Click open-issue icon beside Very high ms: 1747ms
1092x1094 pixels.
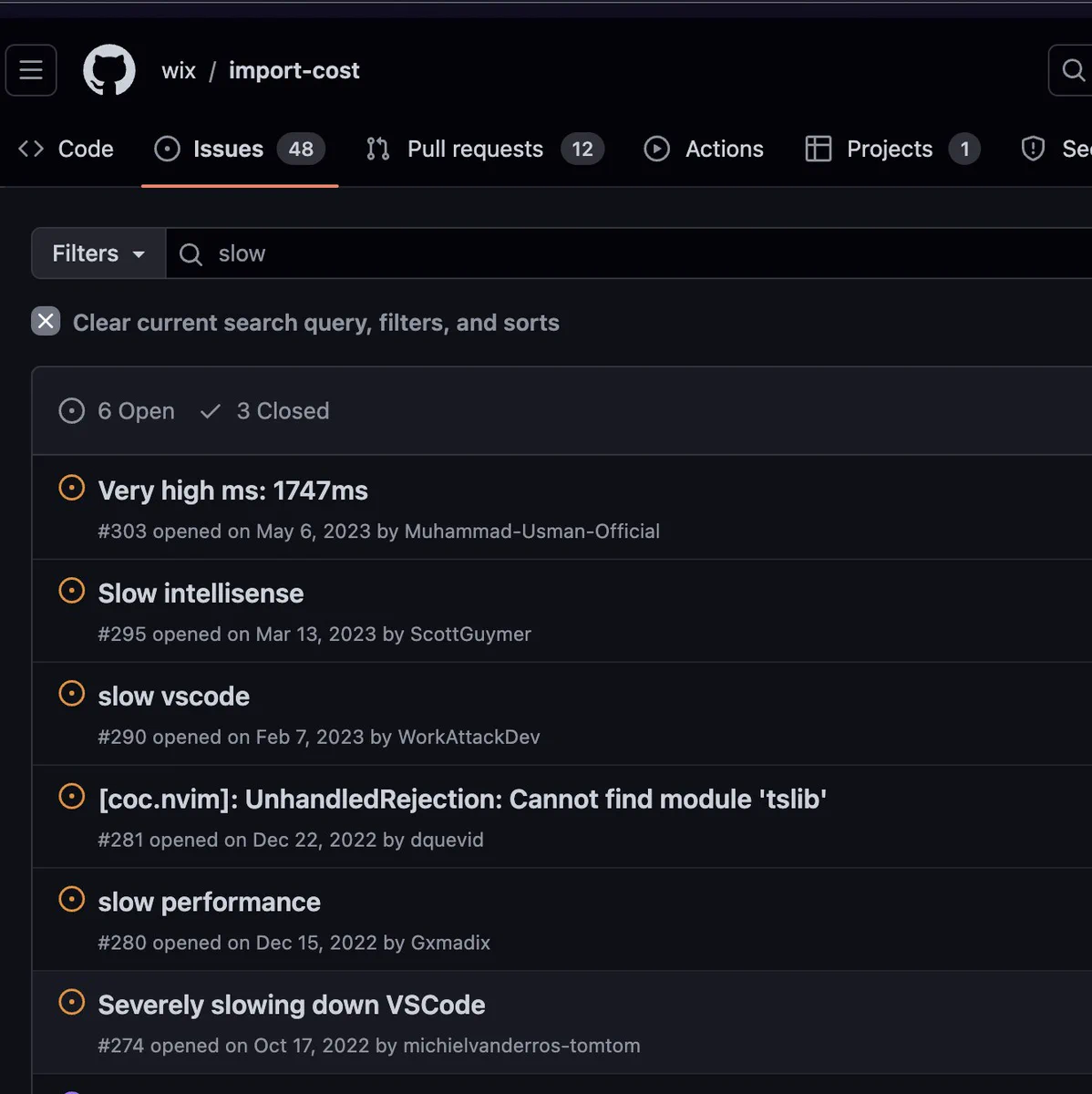click(72, 488)
